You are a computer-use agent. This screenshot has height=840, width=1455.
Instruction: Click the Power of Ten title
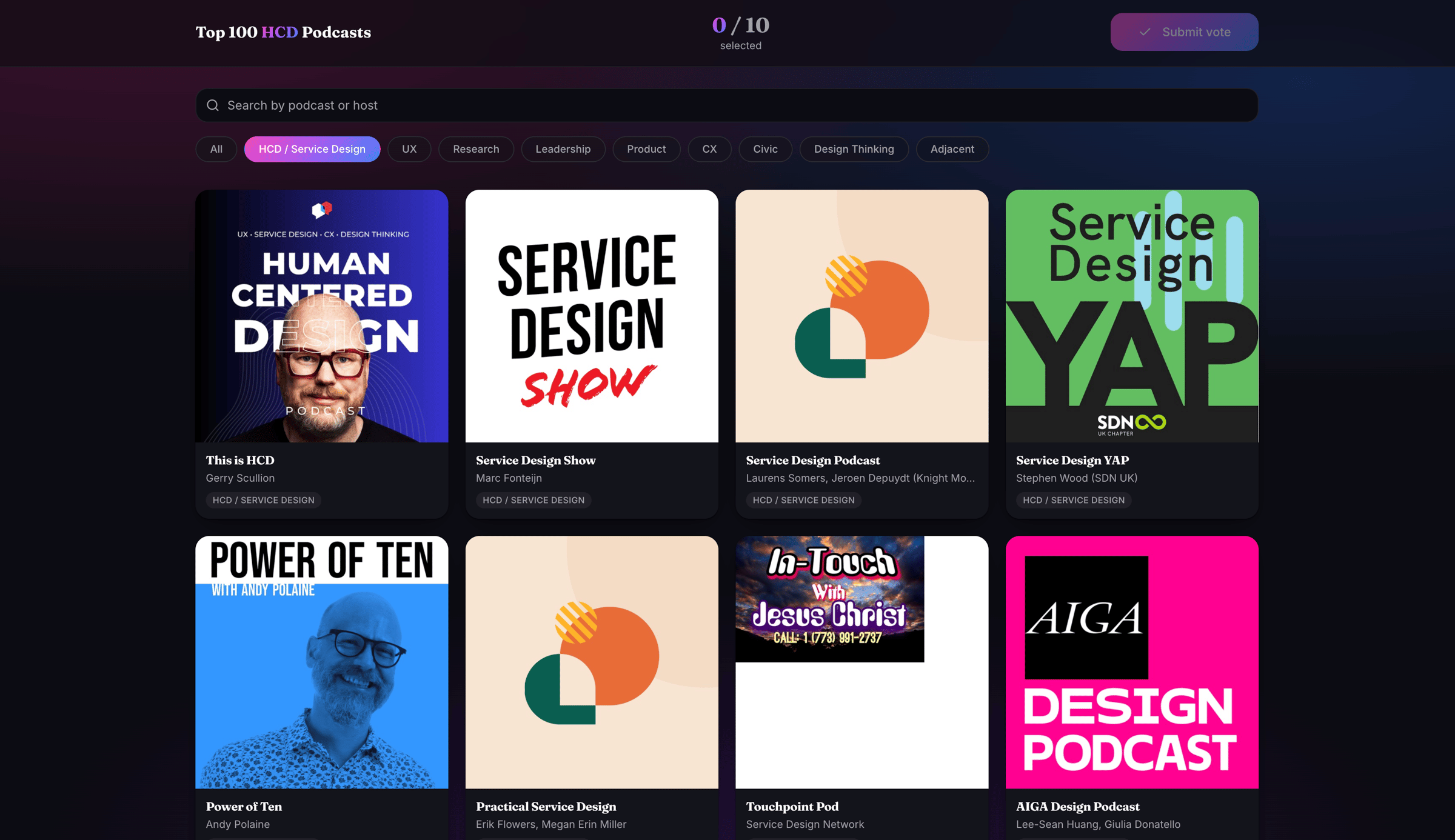point(244,806)
